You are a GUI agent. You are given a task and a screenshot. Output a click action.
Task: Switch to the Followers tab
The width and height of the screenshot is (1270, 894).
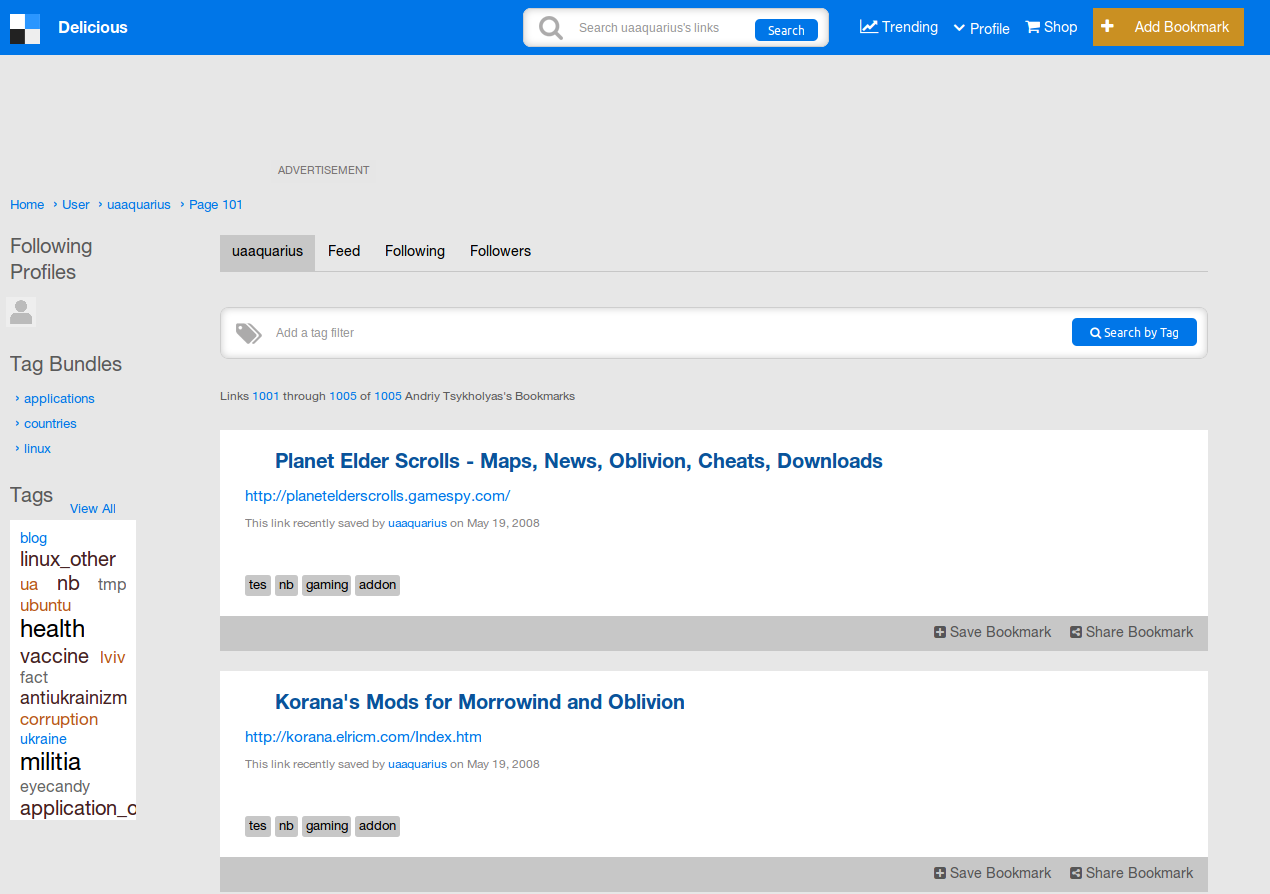(x=500, y=251)
